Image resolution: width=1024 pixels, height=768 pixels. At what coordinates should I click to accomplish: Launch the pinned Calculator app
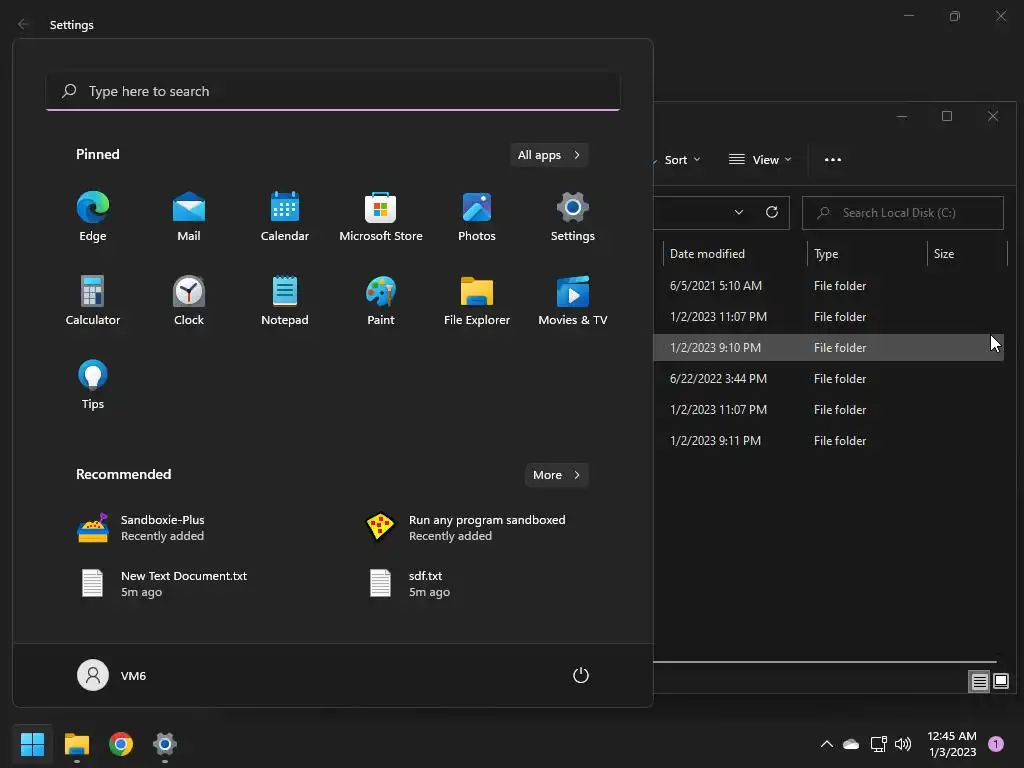[x=93, y=300]
